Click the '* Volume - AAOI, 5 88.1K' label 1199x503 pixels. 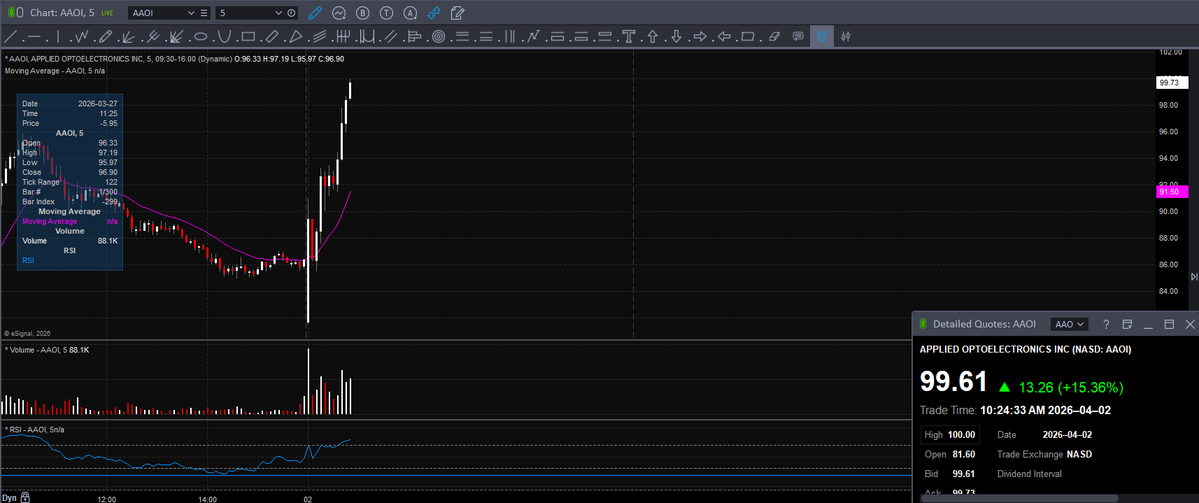(47, 349)
